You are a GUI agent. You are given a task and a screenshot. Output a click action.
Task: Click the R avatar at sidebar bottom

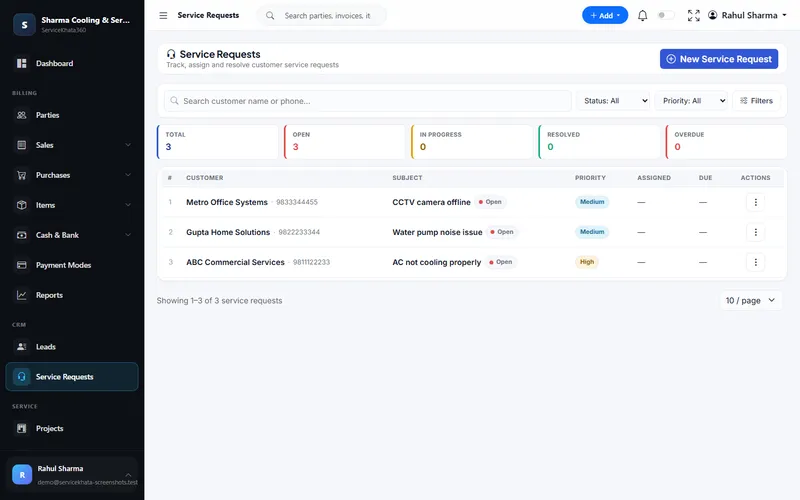pyautogui.click(x=22, y=474)
